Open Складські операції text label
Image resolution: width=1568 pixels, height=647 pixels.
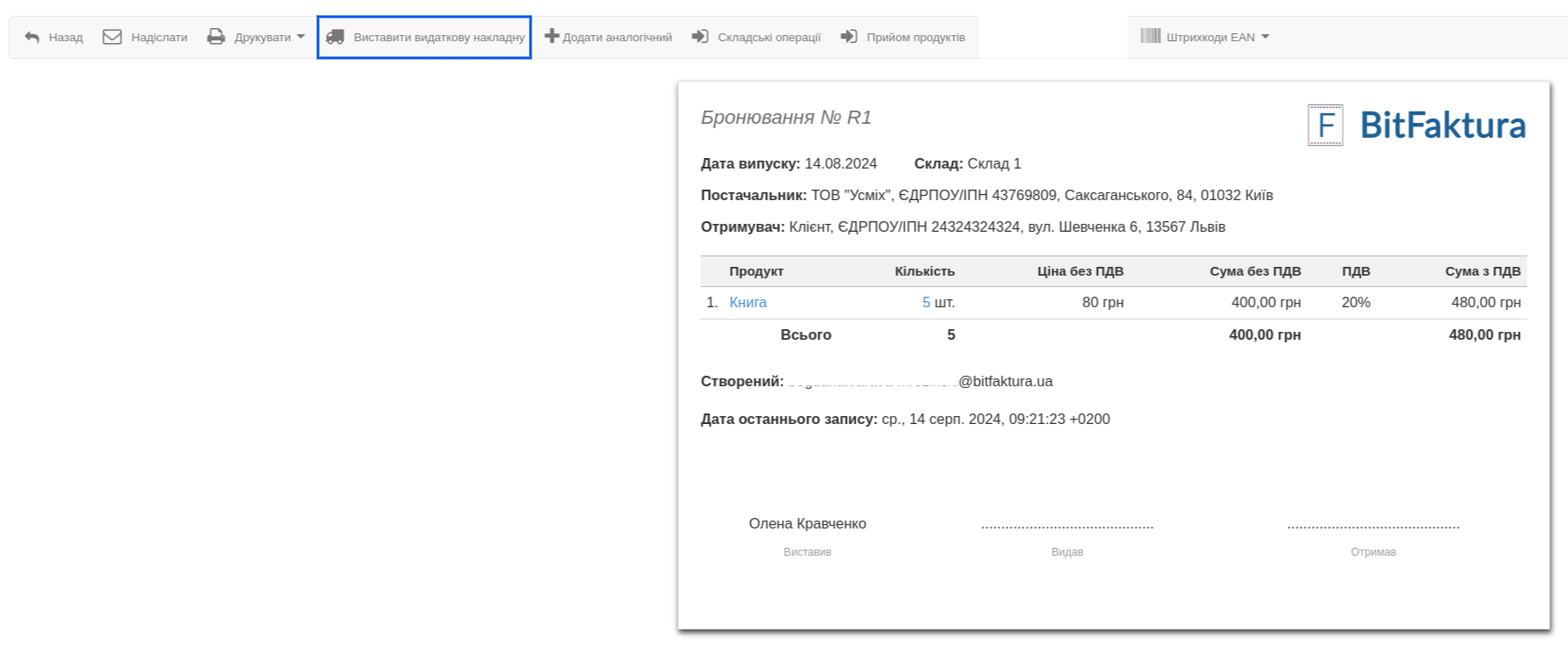coord(769,37)
